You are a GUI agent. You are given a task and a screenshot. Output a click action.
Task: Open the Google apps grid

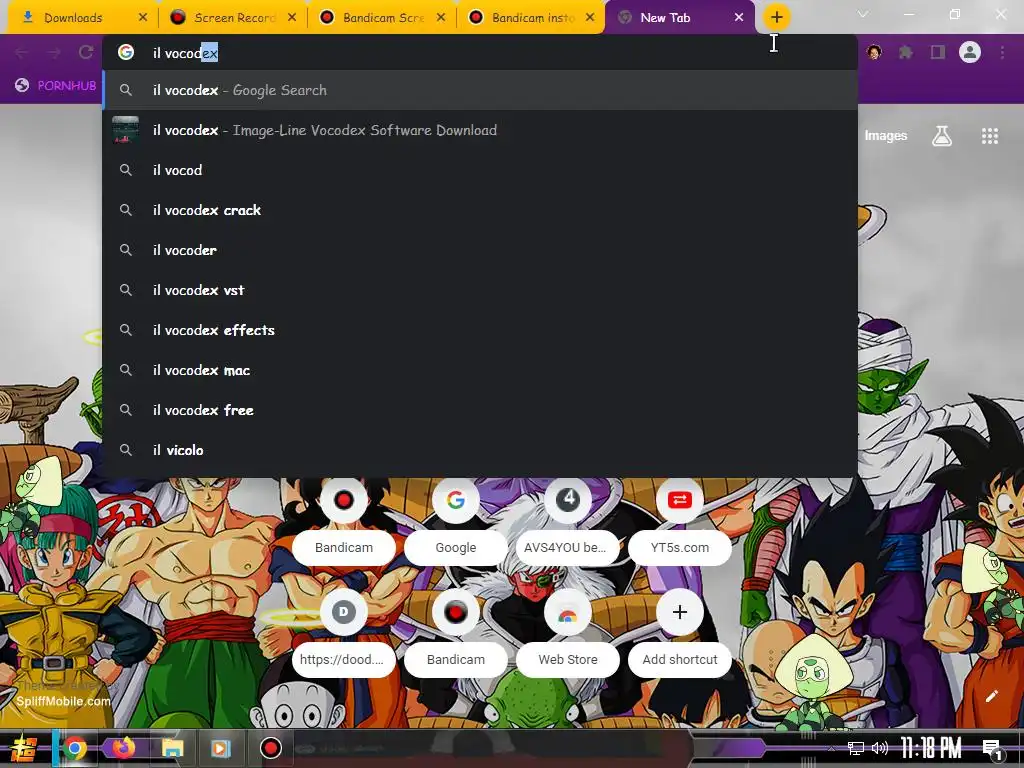coord(990,136)
